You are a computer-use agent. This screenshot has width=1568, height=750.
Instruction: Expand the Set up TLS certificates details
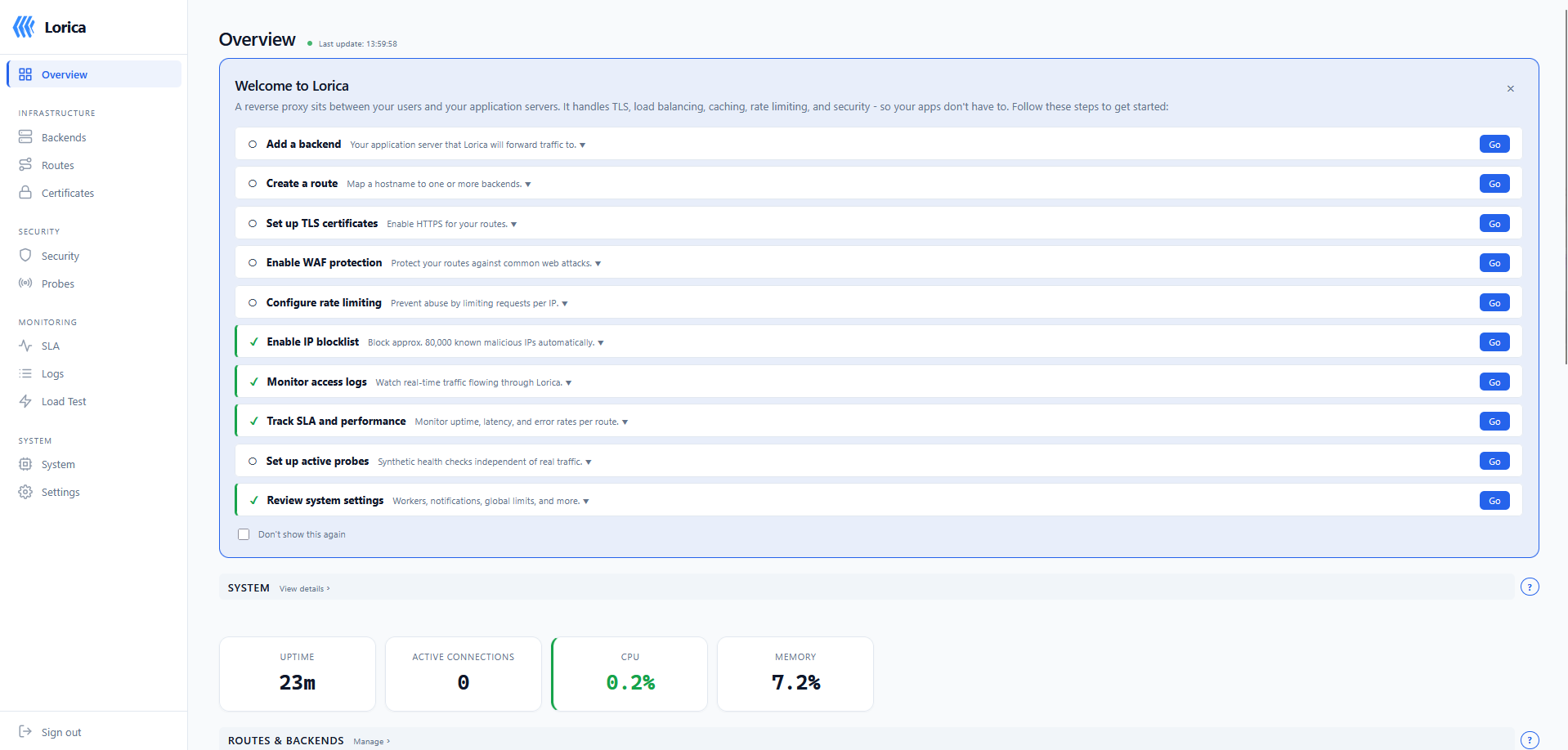(x=513, y=225)
